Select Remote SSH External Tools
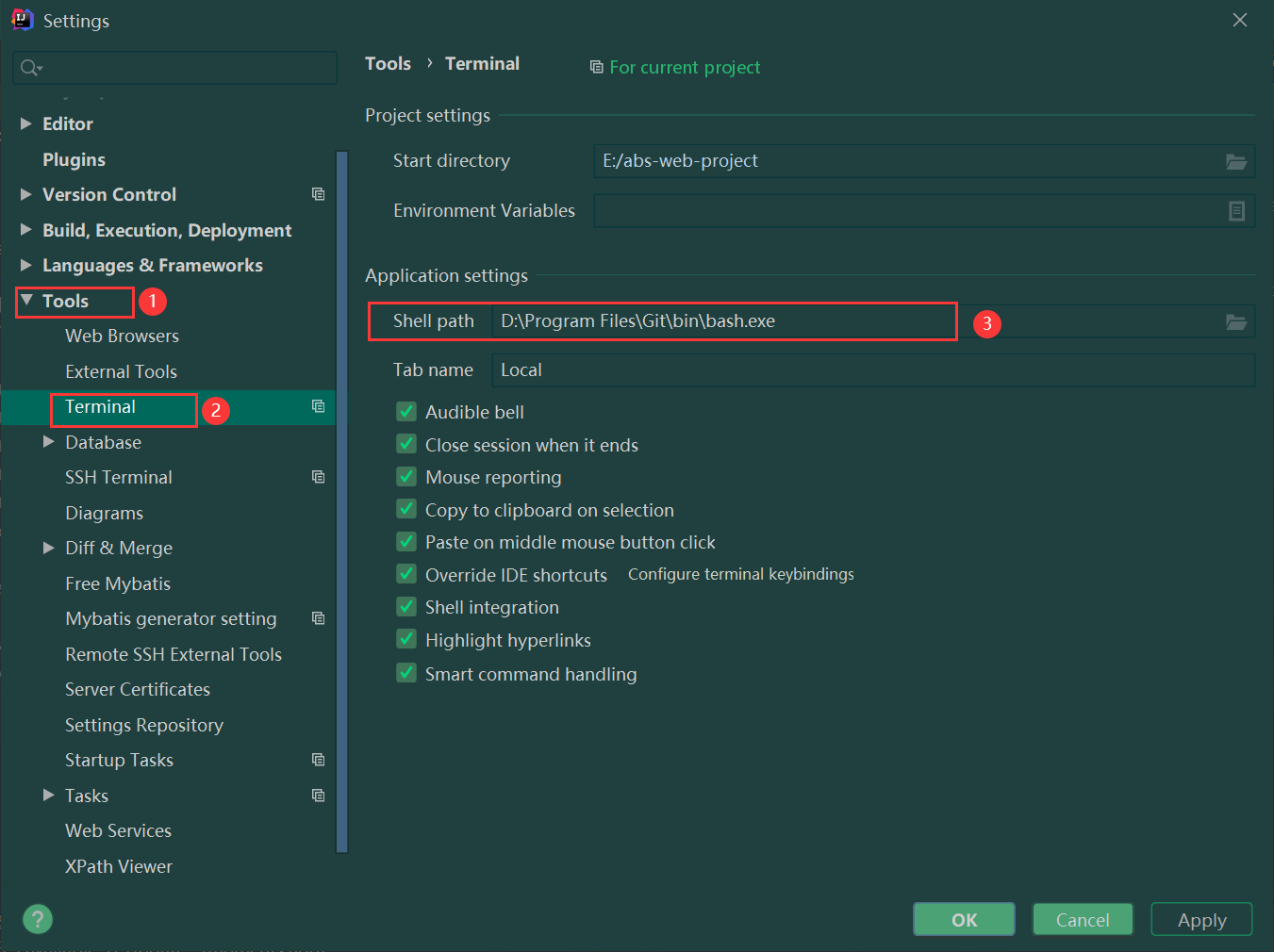Screen dimensions: 1274x952 (174, 654)
